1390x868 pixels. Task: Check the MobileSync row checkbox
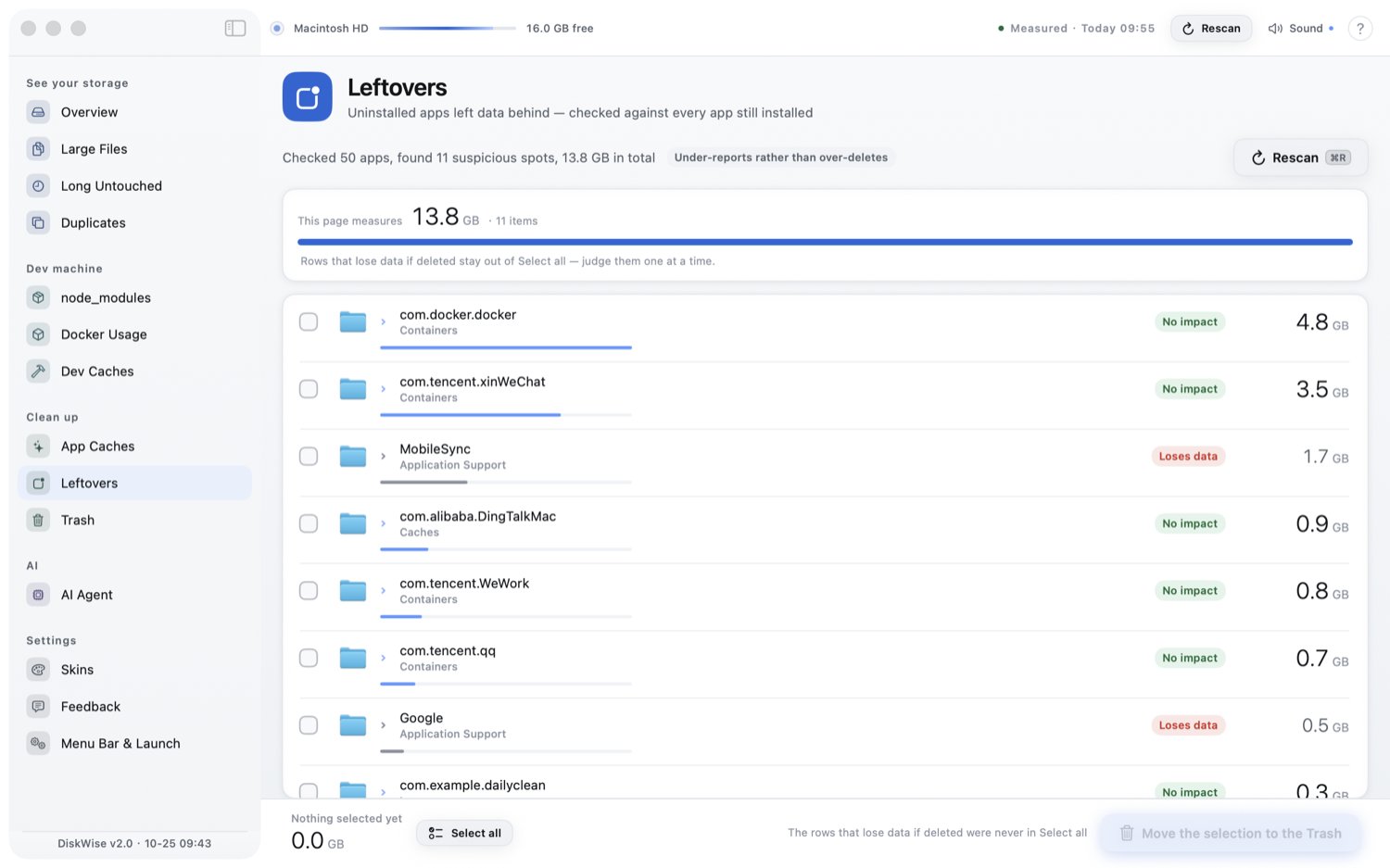[309, 456]
